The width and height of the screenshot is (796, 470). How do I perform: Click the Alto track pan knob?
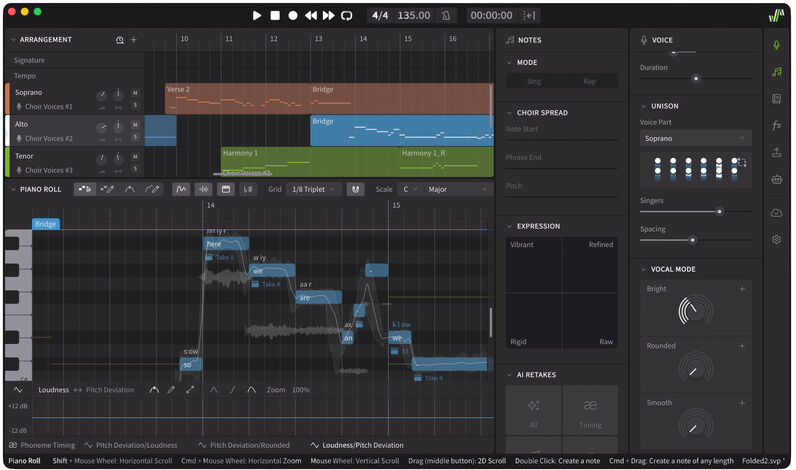click(x=118, y=126)
